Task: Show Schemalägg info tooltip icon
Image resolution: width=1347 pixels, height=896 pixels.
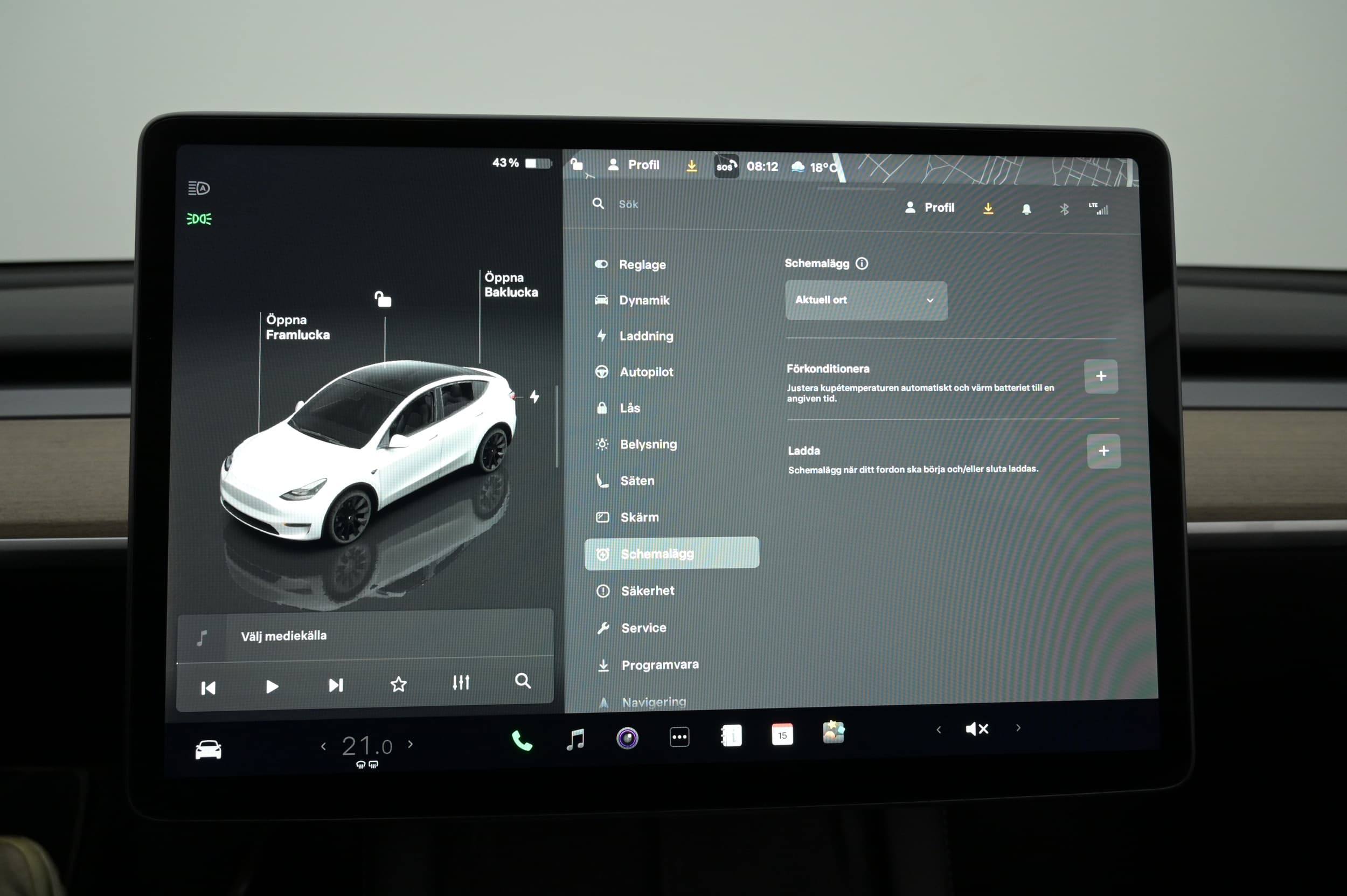Action: [x=862, y=263]
